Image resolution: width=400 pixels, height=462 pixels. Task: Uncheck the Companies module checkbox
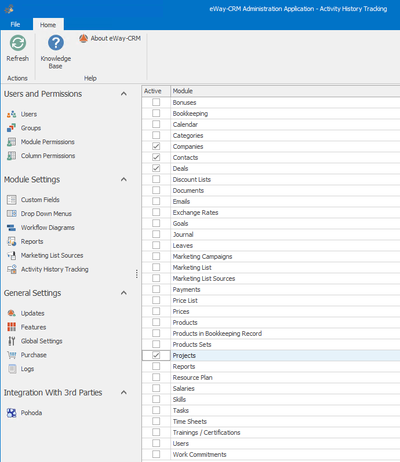point(156,146)
